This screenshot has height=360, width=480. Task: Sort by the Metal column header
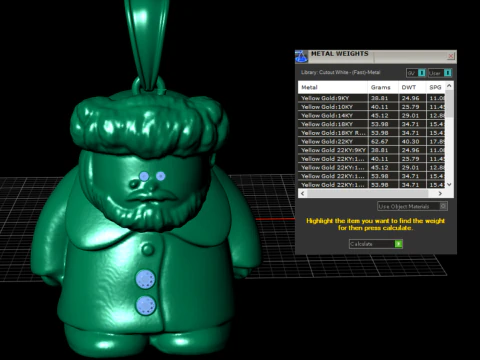pyautogui.click(x=333, y=87)
